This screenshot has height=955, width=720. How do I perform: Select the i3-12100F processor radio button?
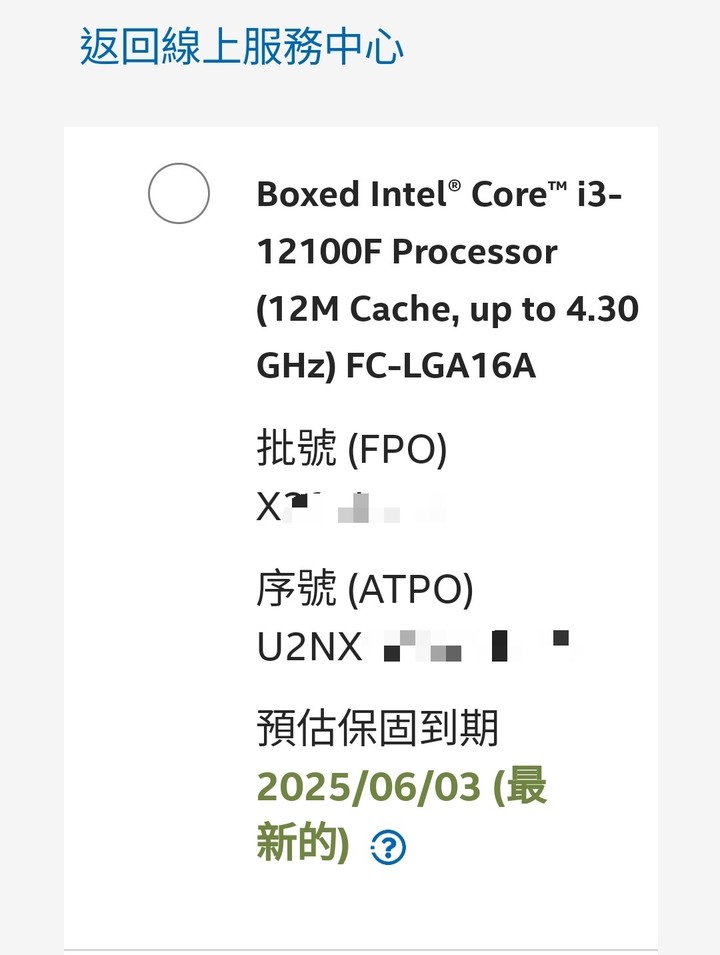click(178, 193)
